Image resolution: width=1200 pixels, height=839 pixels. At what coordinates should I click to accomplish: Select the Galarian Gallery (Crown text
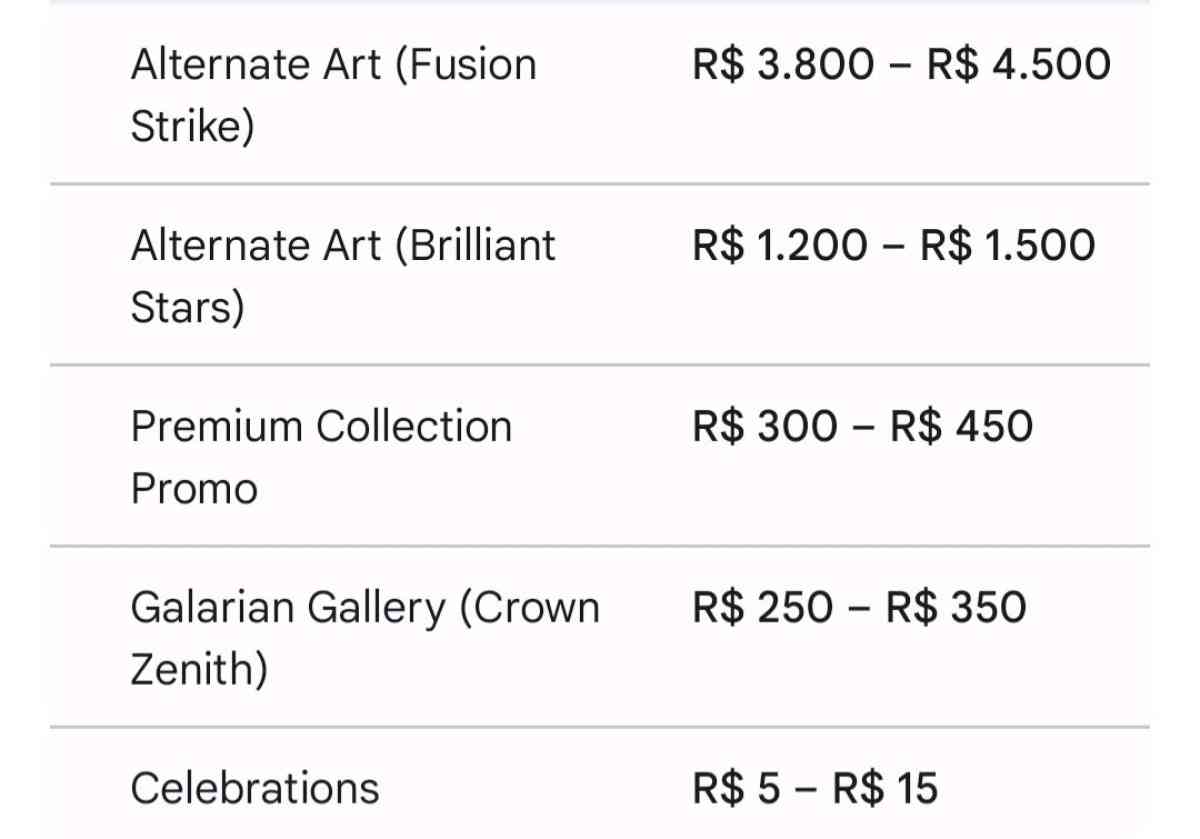[365, 608]
